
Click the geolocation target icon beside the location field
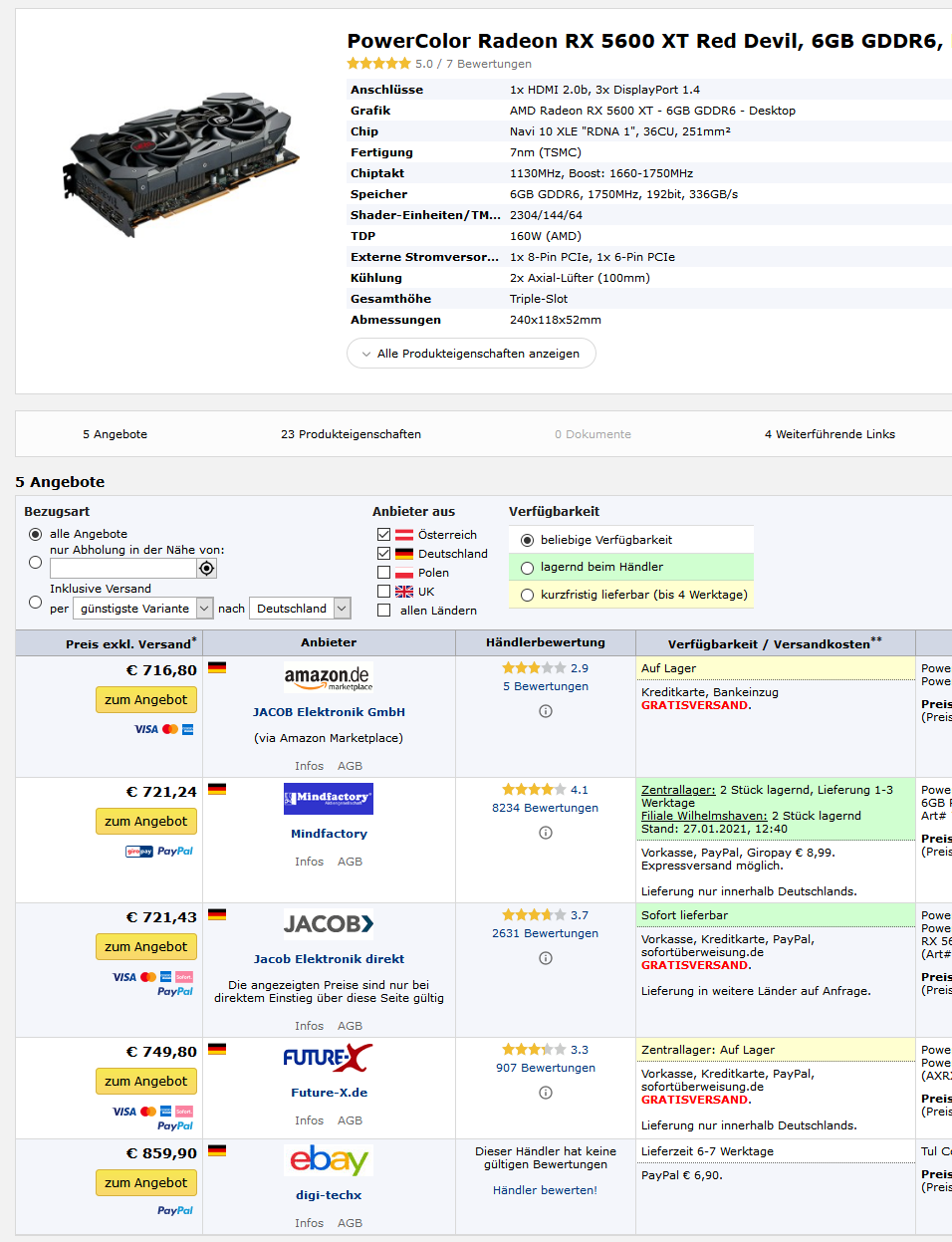(207, 568)
